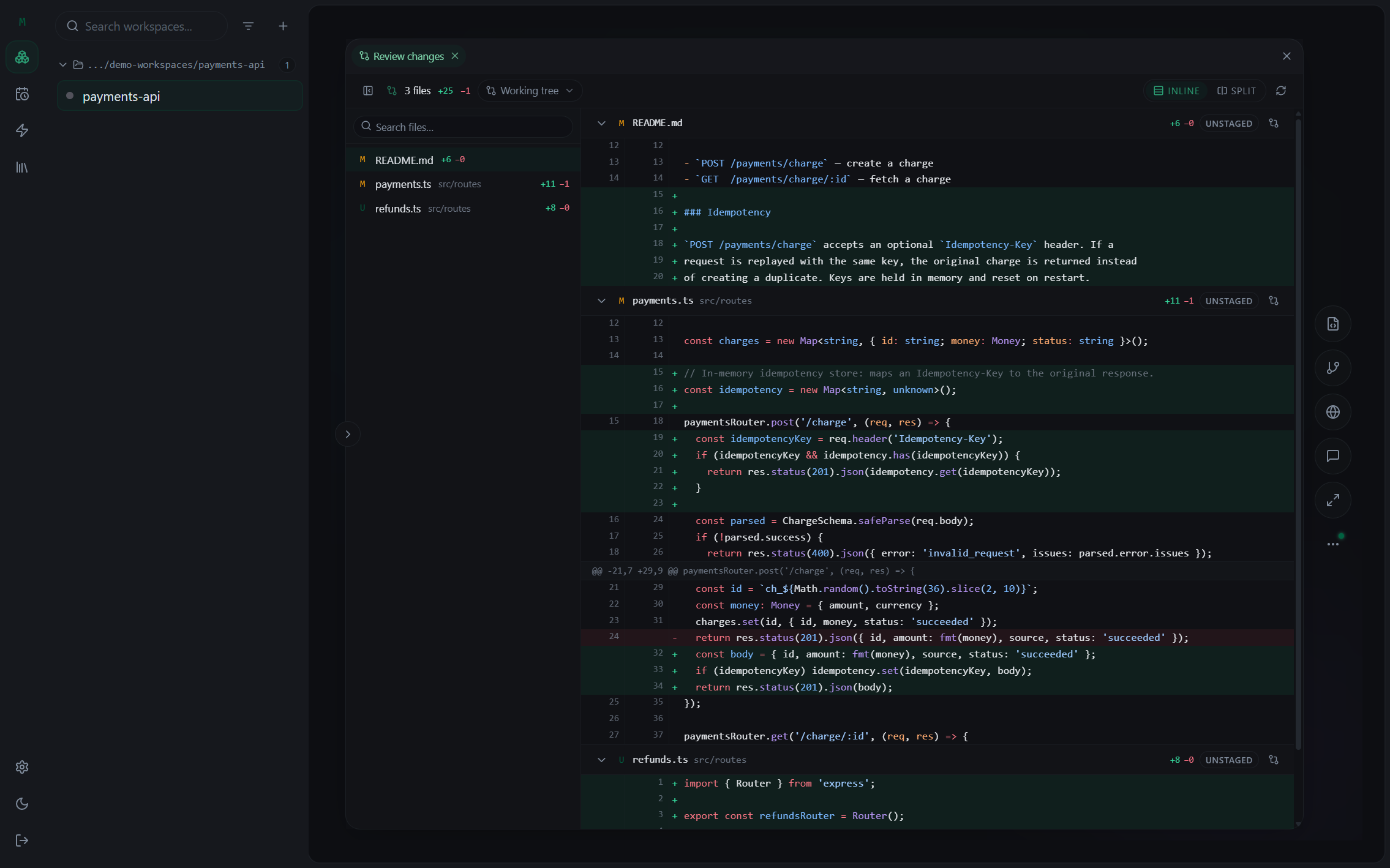The width and height of the screenshot is (1390, 868).
Task: Click the payments.ts diff header filename
Action: [x=663, y=301]
